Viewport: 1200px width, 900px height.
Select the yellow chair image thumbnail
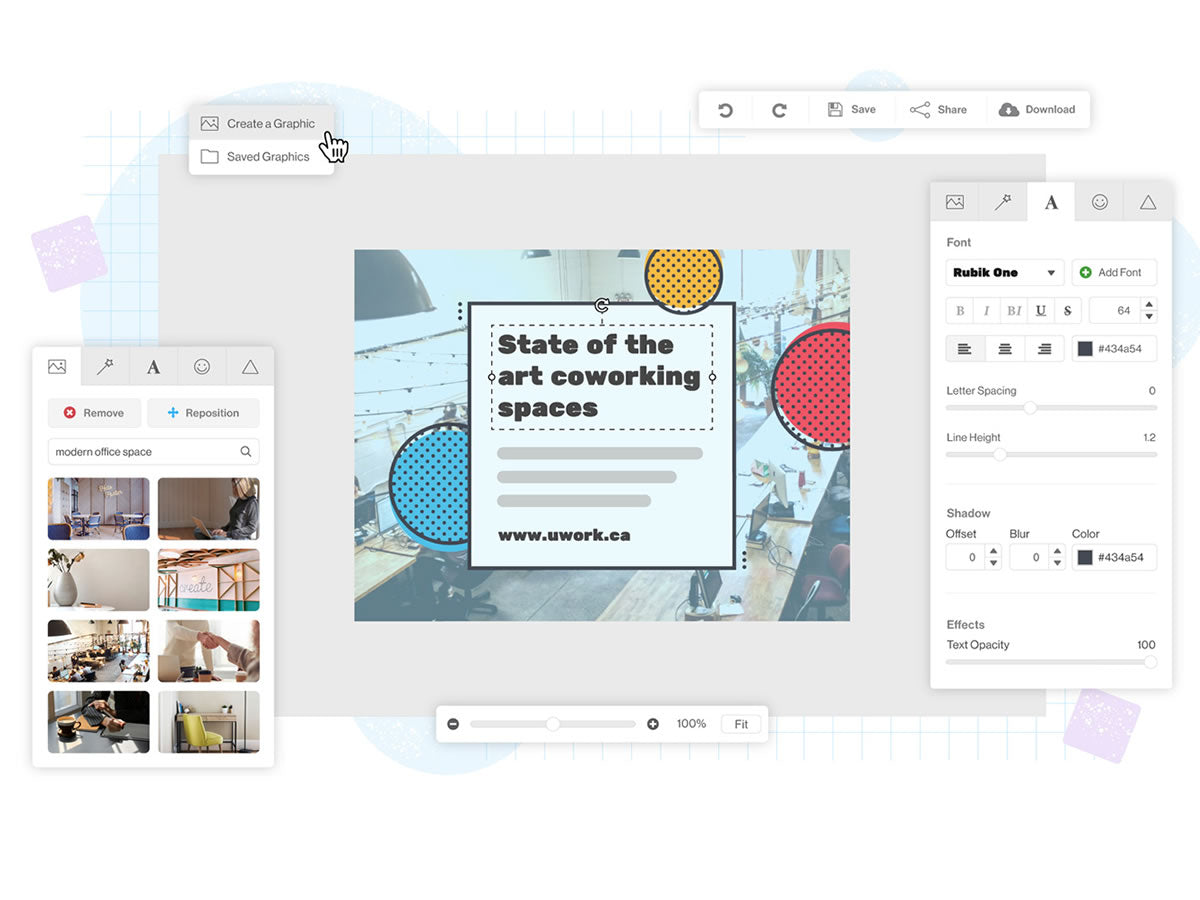point(209,722)
